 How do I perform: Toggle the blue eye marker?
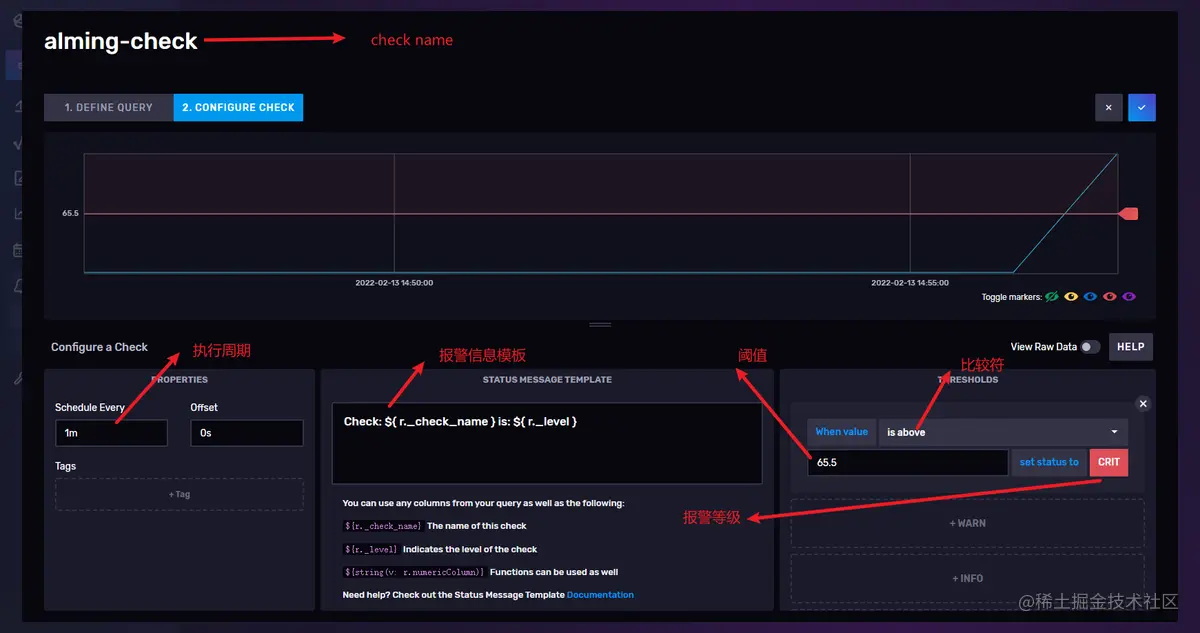click(1090, 297)
